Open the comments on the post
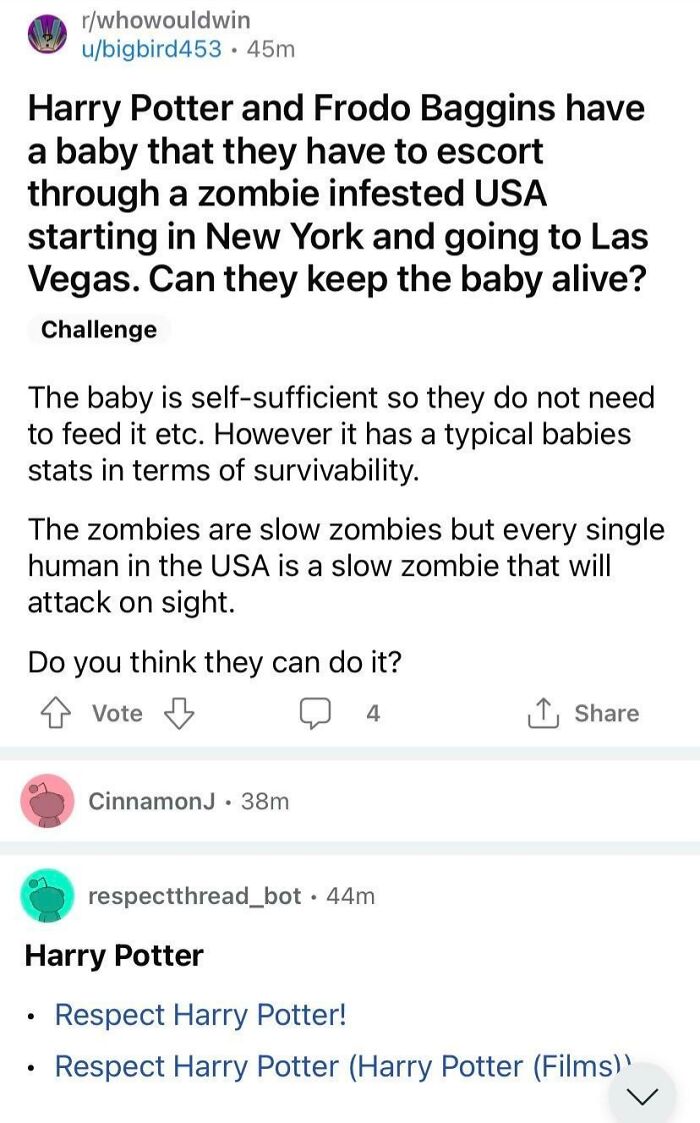This screenshot has height=1123, width=700. click(x=315, y=713)
